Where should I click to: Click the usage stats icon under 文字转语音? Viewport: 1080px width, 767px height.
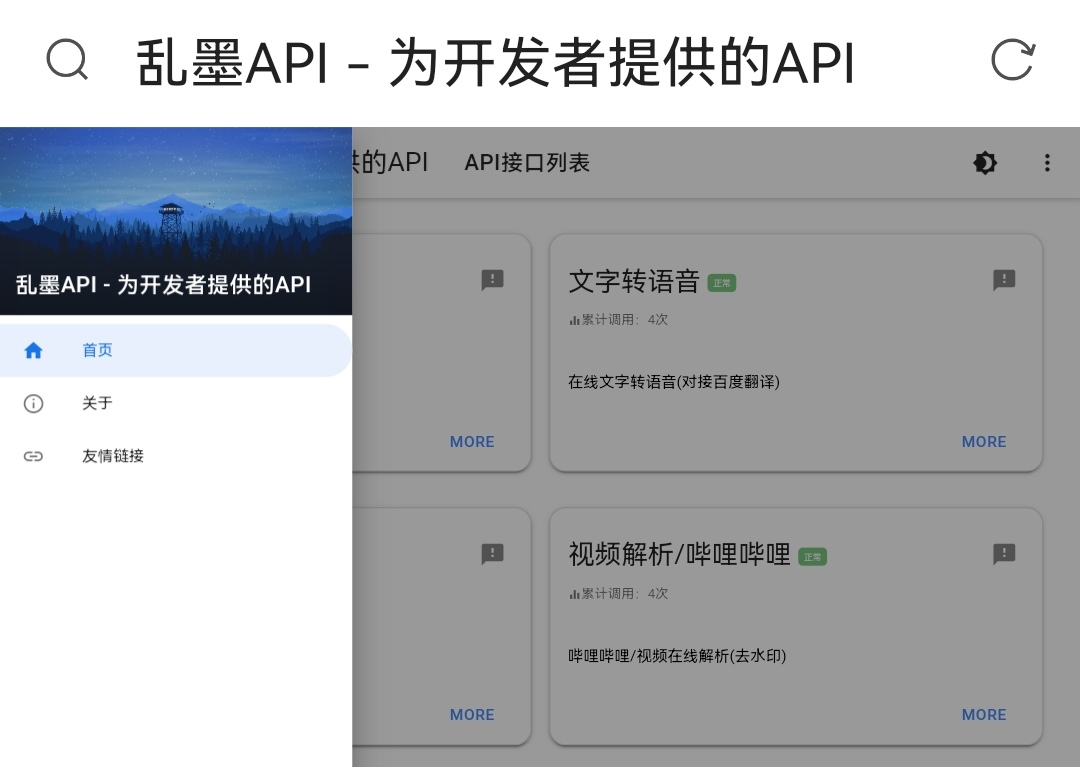[572, 320]
